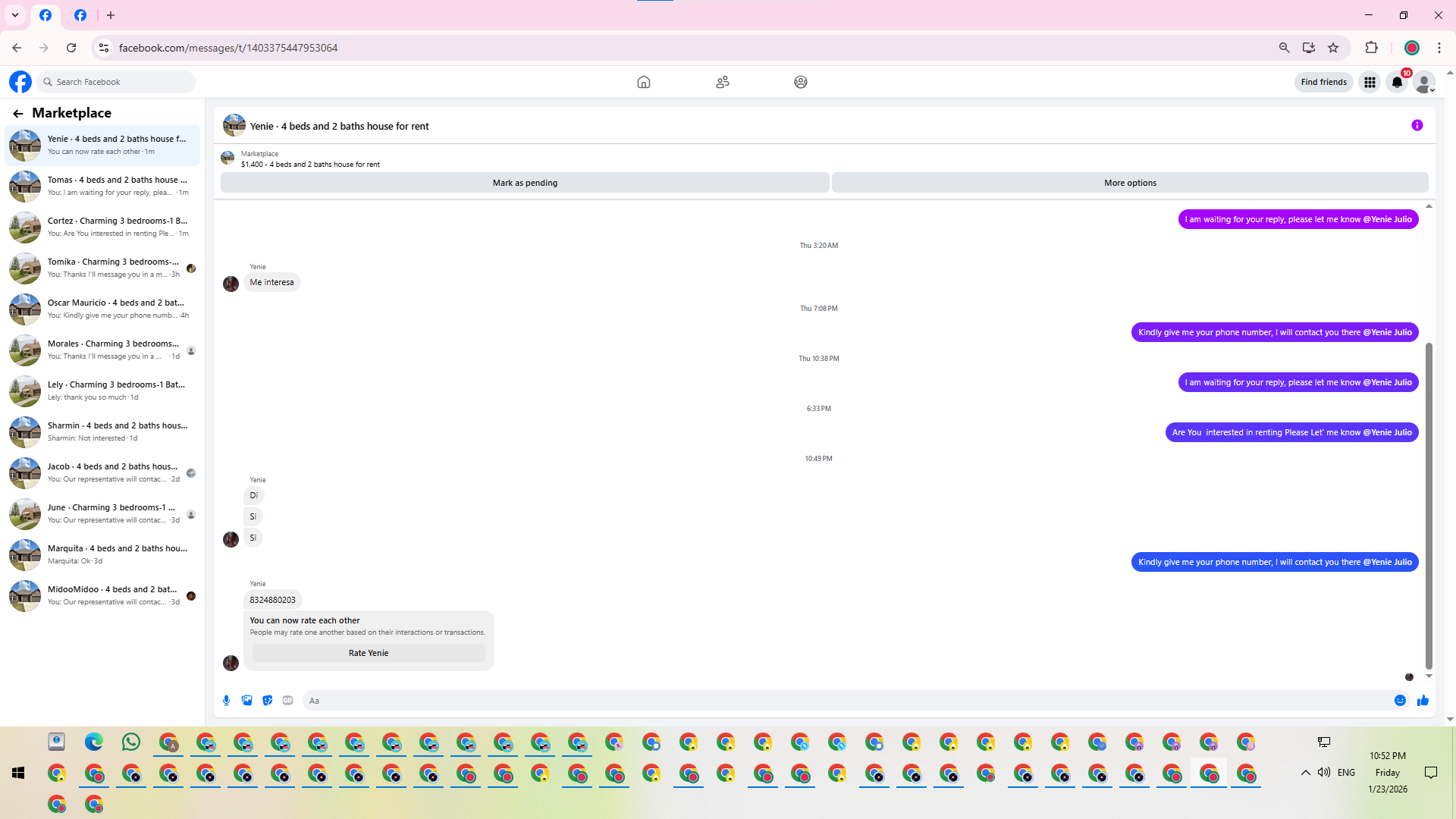Image resolution: width=1456 pixels, height=819 pixels.
Task: Click the Rate Yenie button
Action: pyautogui.click(x=369, y=653)
